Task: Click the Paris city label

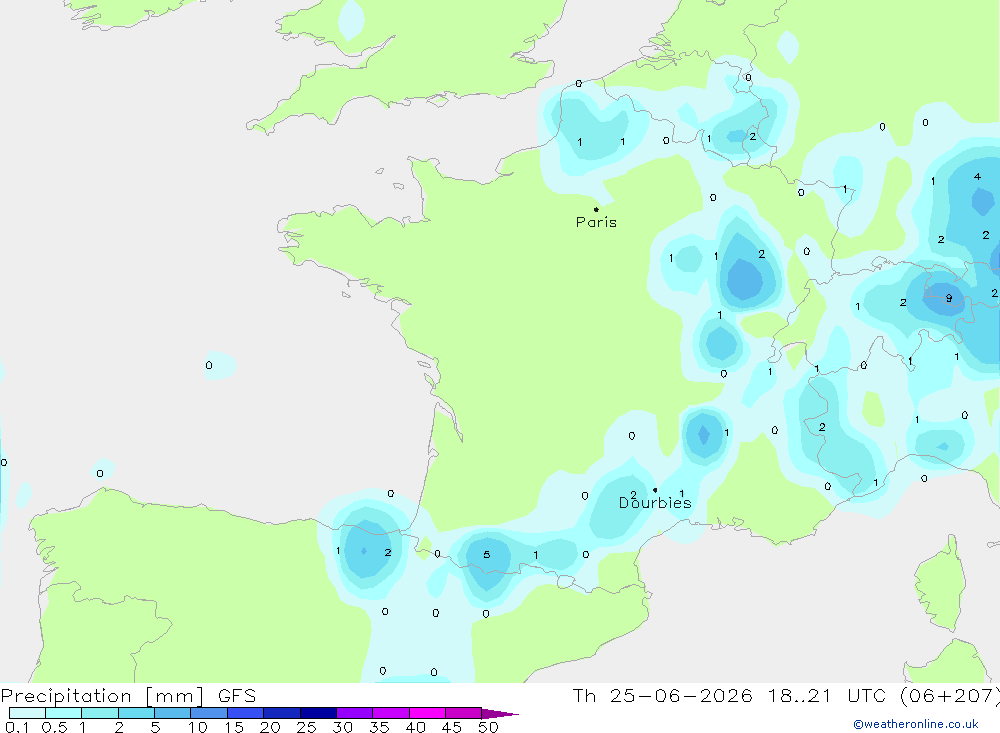Action: pos(596,222)
